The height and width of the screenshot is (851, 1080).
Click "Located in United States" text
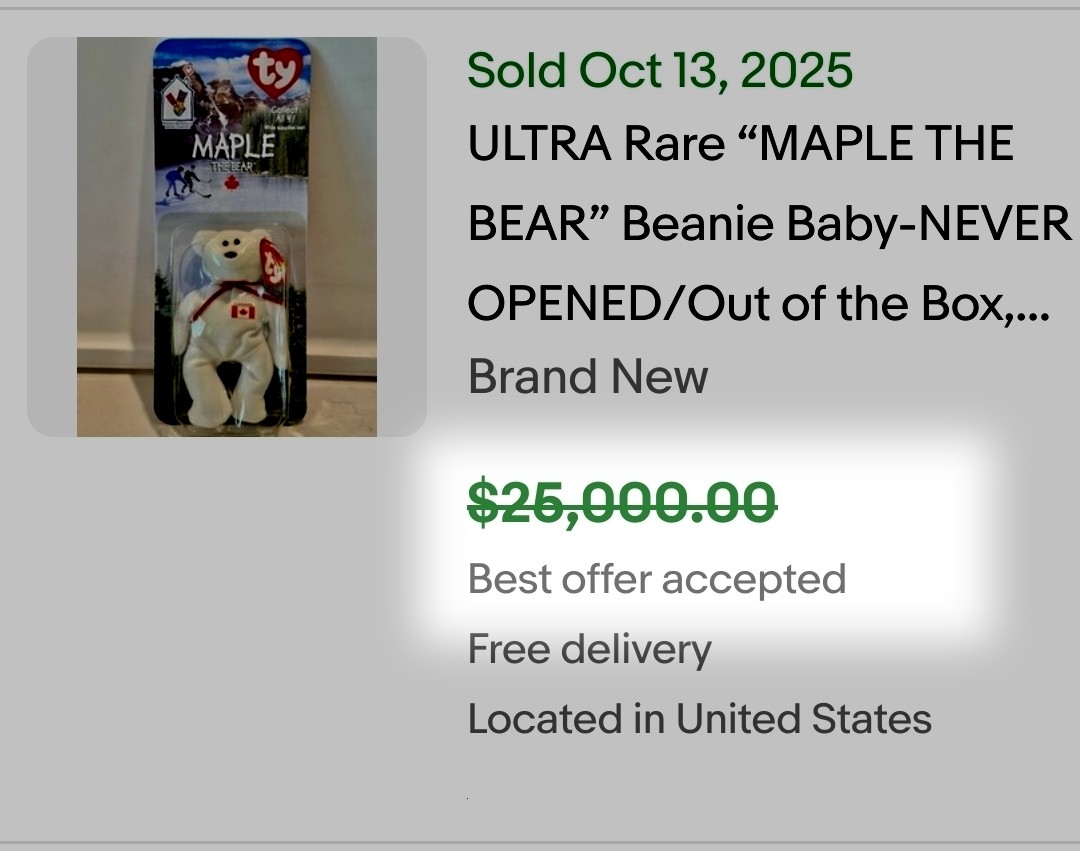(700, 719)
